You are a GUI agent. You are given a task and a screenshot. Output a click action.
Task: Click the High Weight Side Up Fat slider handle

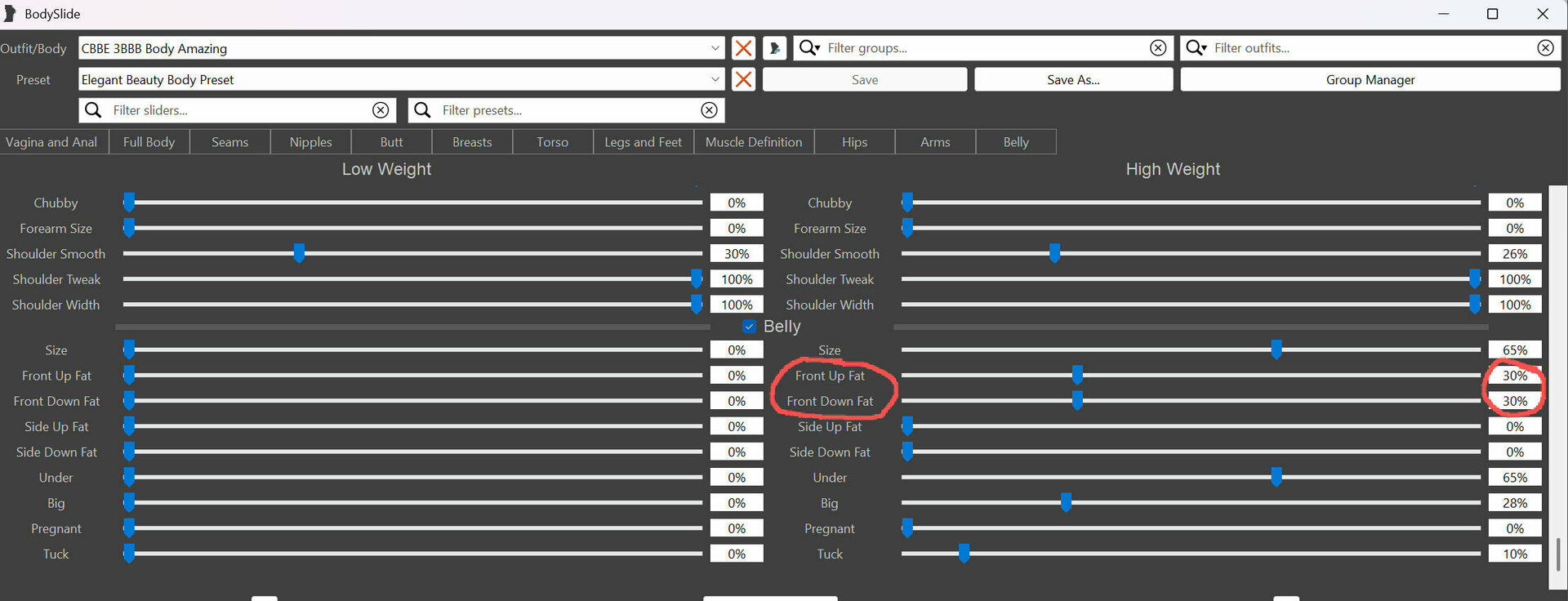tap(907, 426)
